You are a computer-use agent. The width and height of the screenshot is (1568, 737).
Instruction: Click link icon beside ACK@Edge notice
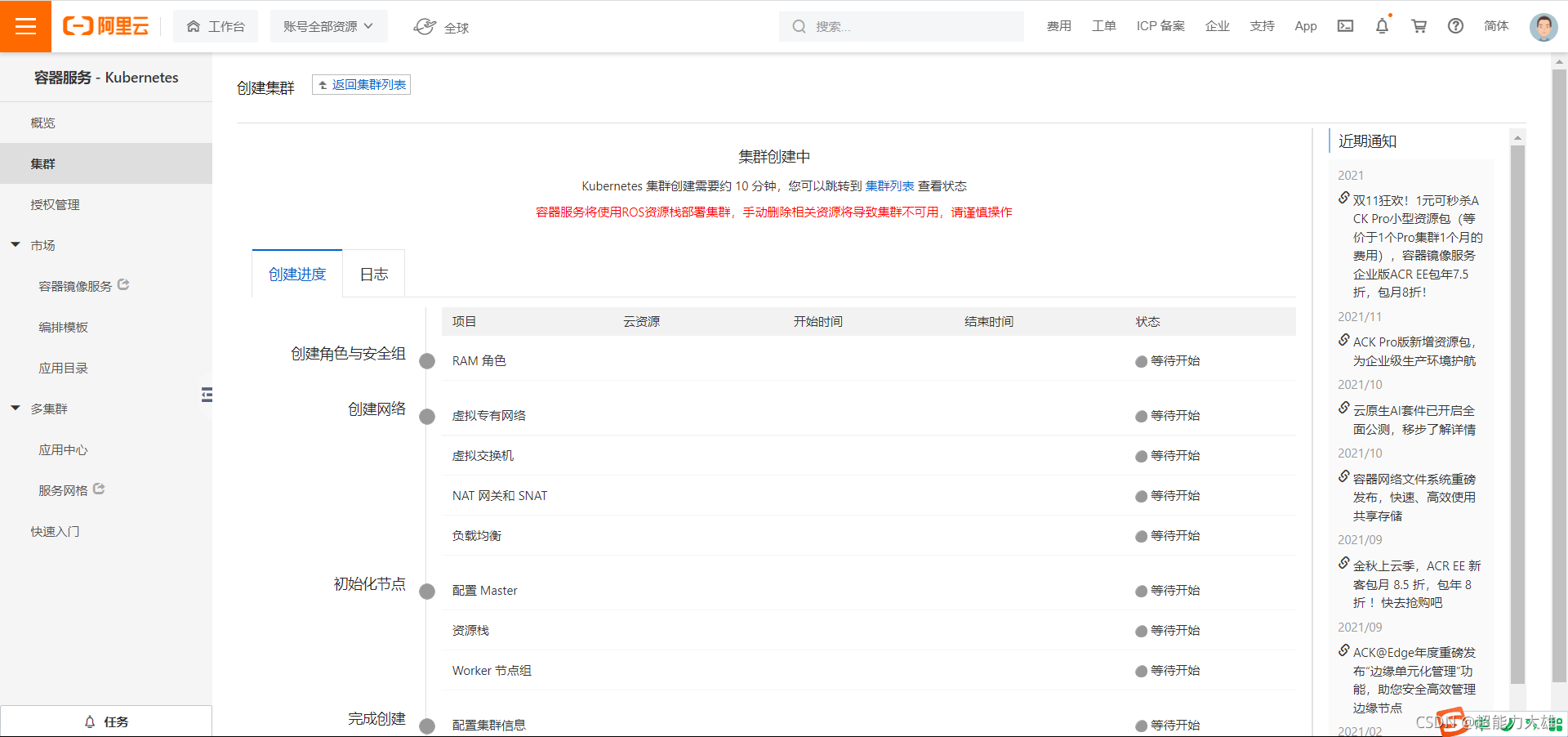coord(1343,650)
